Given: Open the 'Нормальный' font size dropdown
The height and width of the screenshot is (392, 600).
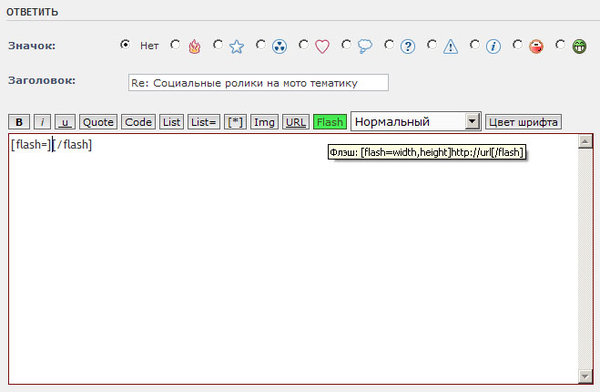Looking at the screenshot, I should click(416, 122).
